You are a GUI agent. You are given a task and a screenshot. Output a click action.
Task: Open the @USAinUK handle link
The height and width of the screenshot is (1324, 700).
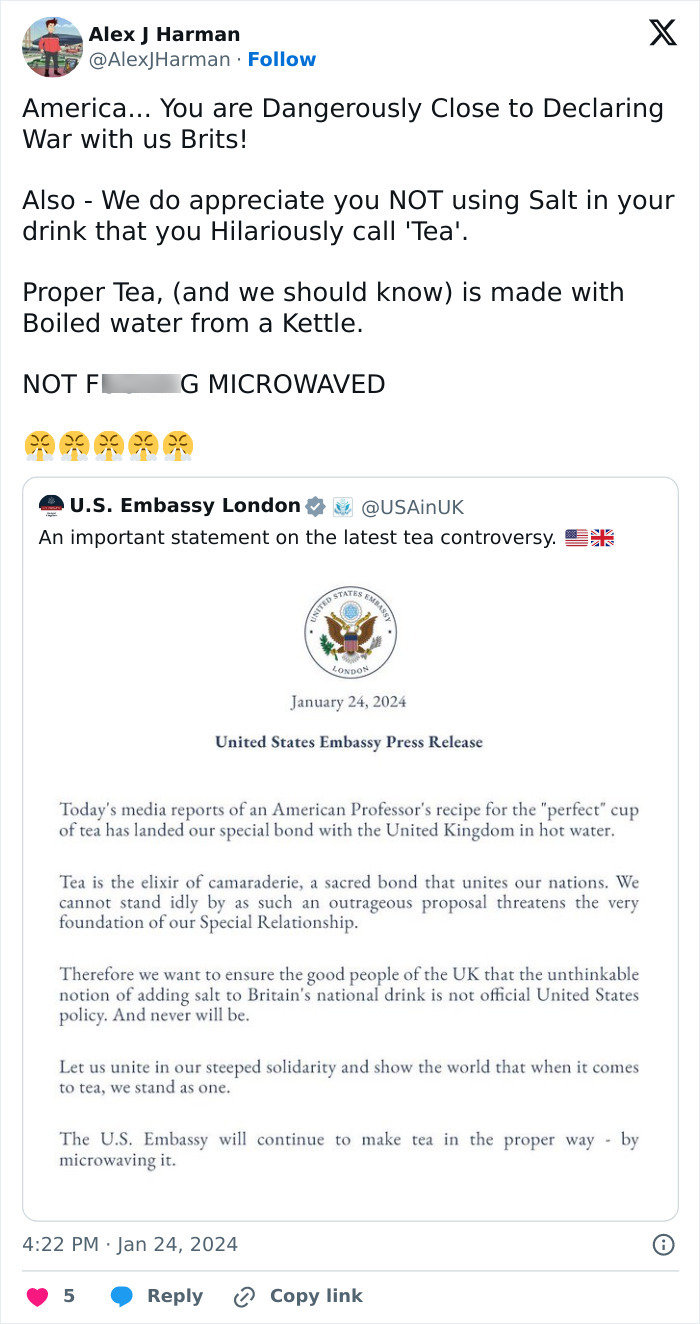pos(411,506)
